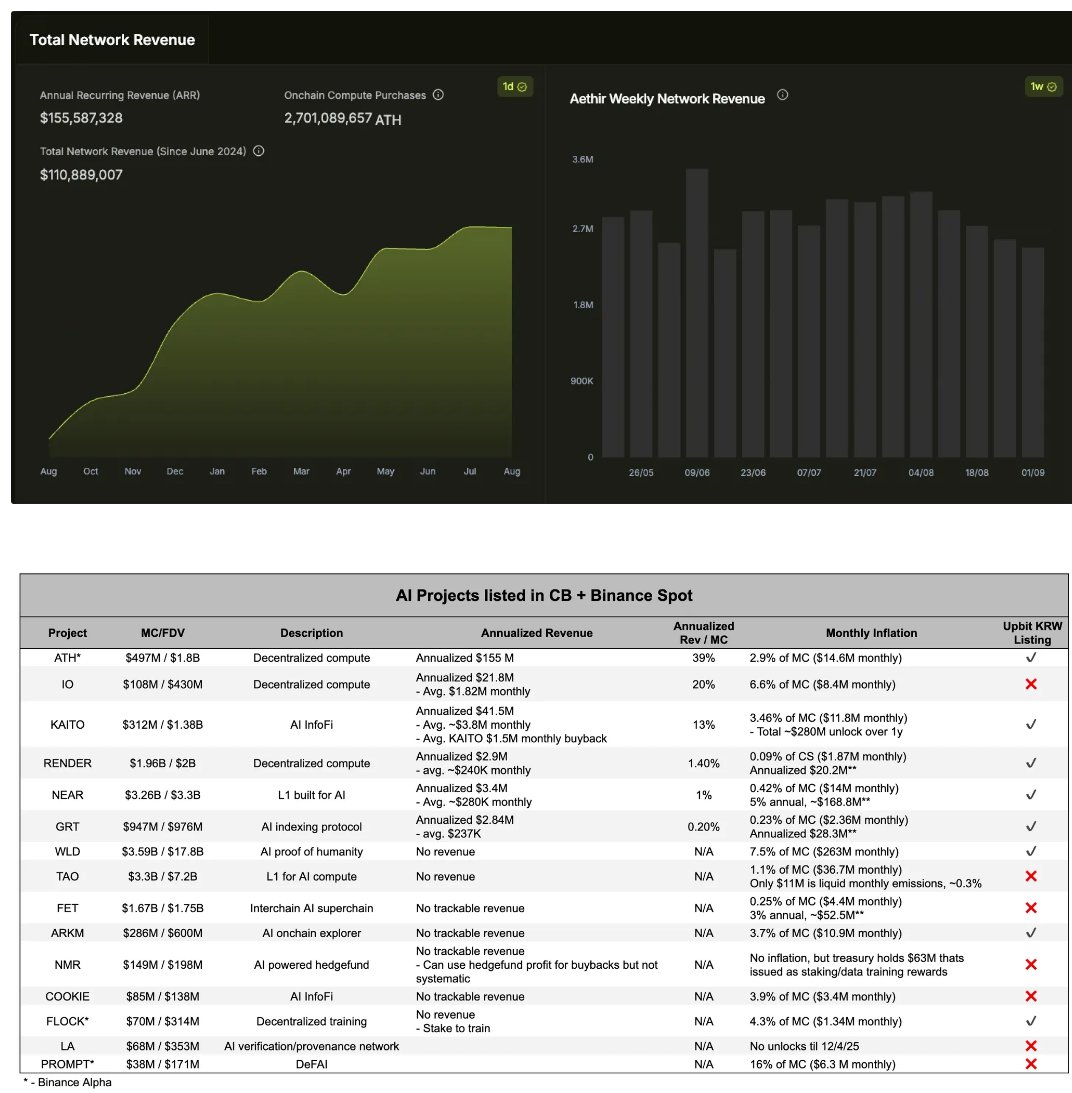The width and height of the screenshot is (1072, 1093).
Task: Click the AI Projects listed in CB + Binance Spot title
Action: coord(544,595)
